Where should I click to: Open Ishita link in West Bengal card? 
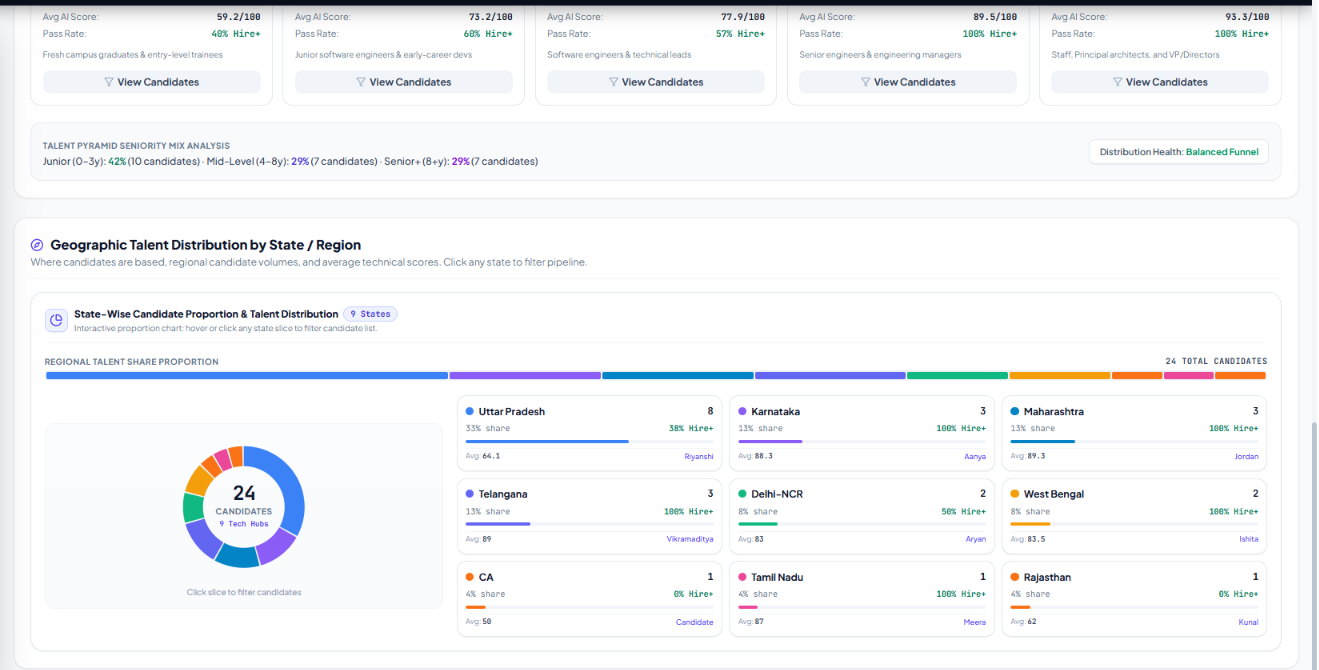pyautogui.click(x=1249, y=539)
